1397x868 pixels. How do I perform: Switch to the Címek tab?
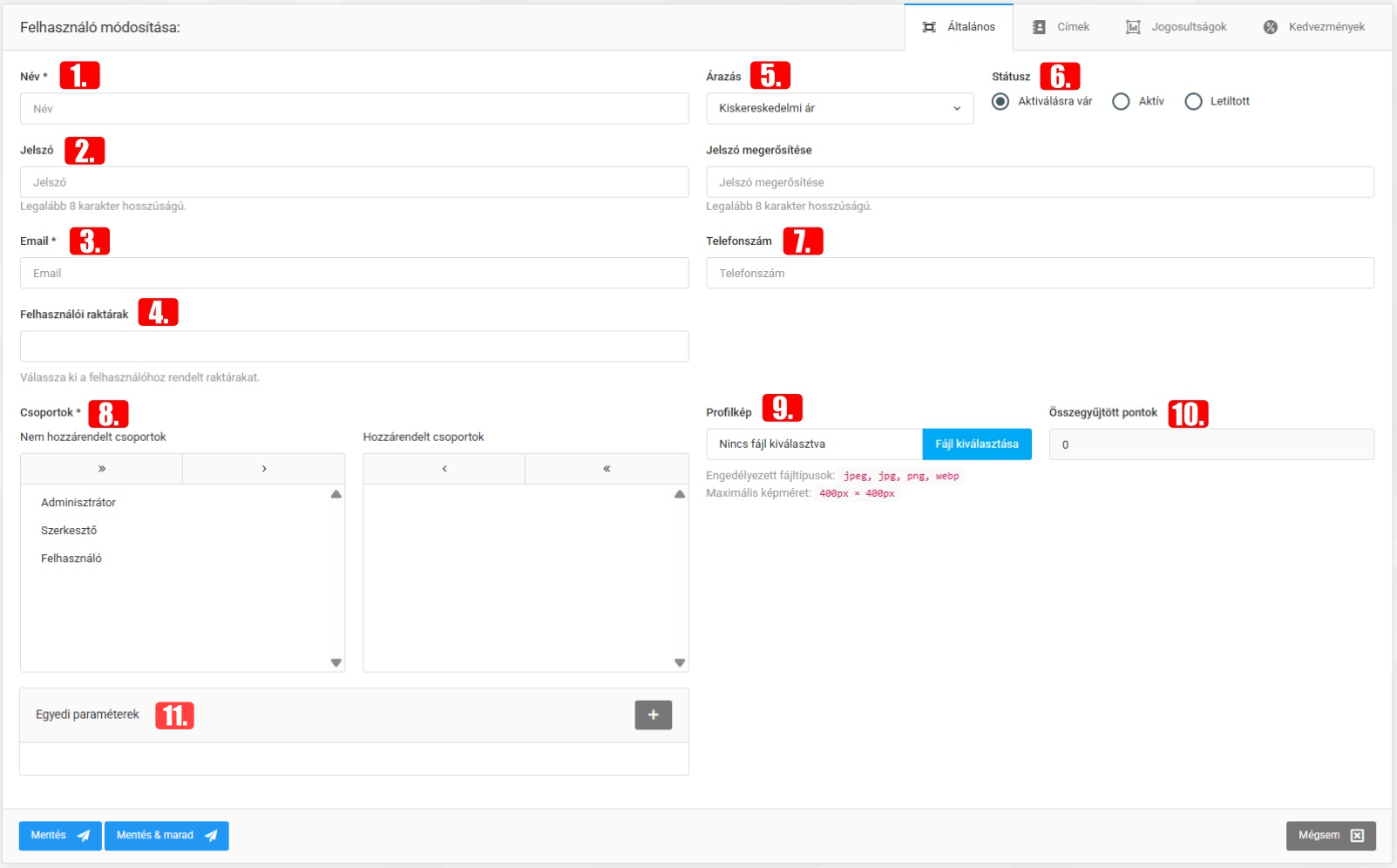tap(1061, 27)
